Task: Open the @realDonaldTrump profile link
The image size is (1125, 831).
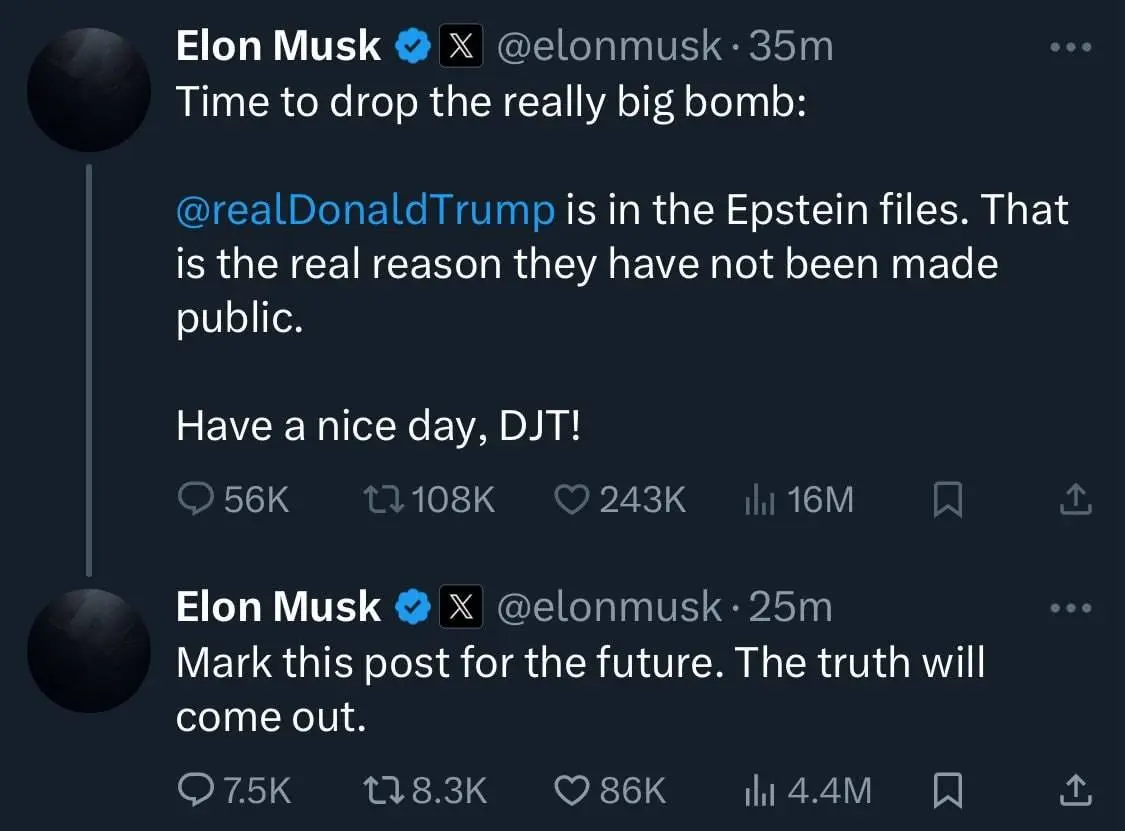Action: point(364,209)
